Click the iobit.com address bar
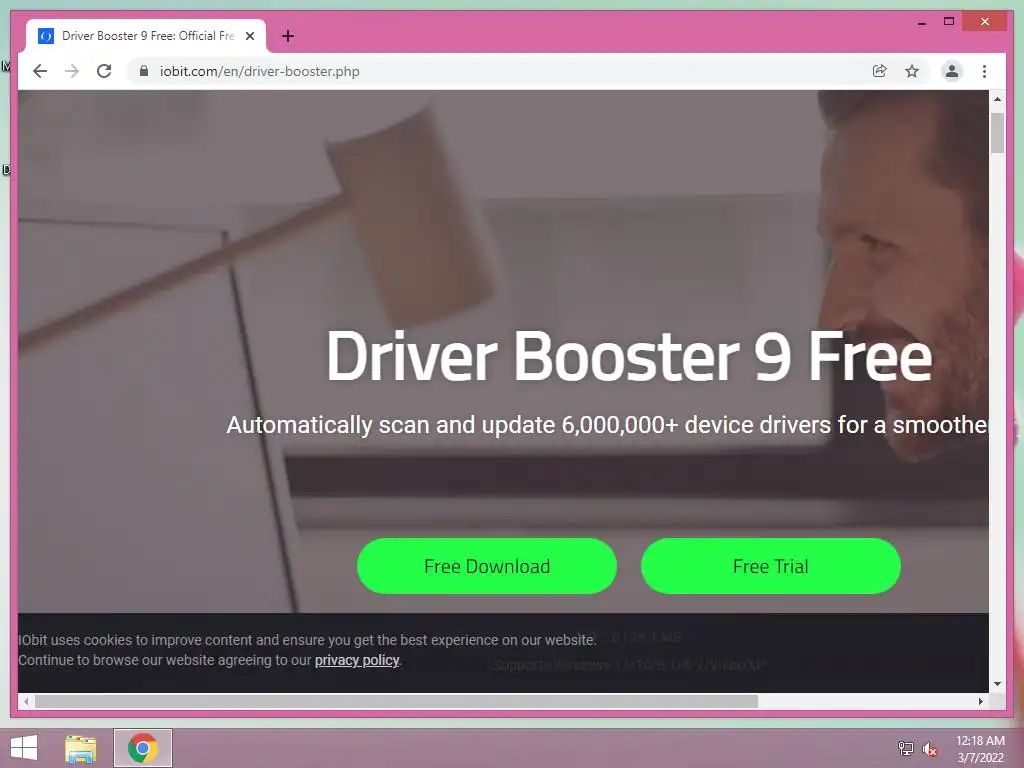Image resolution: width=1024 pixels, height=768 pixels. point(503,71)
